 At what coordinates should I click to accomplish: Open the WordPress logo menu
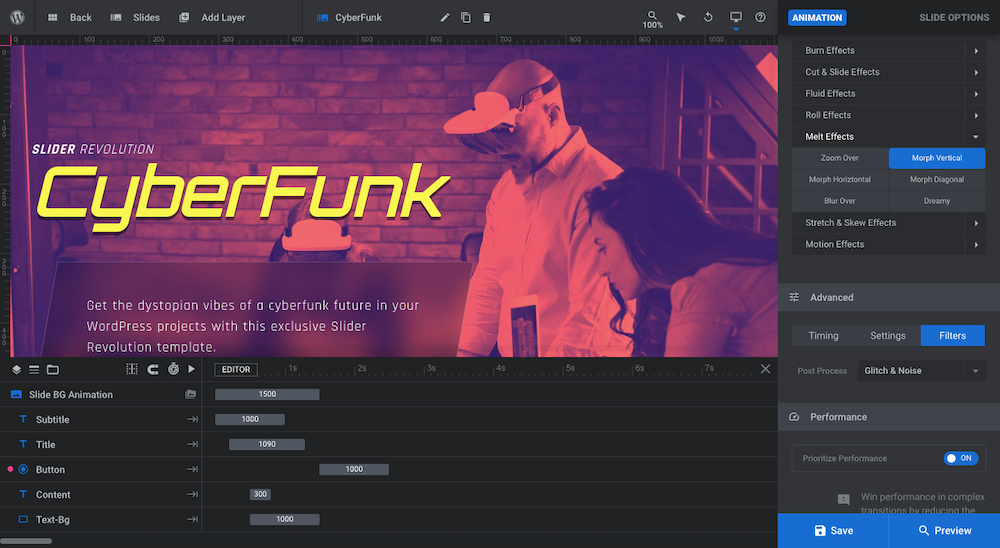pyautogui.click(x=17, y=17)
